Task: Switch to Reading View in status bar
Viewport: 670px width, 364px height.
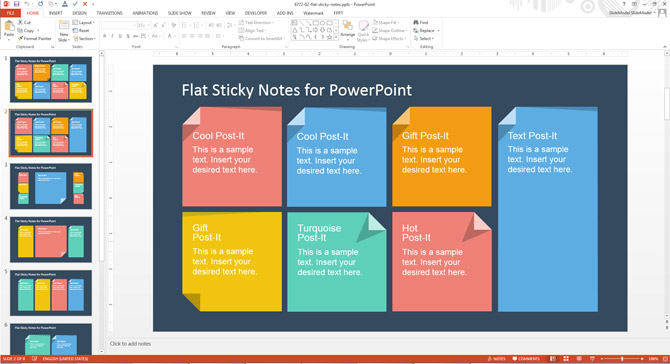Action: point(579,358)
